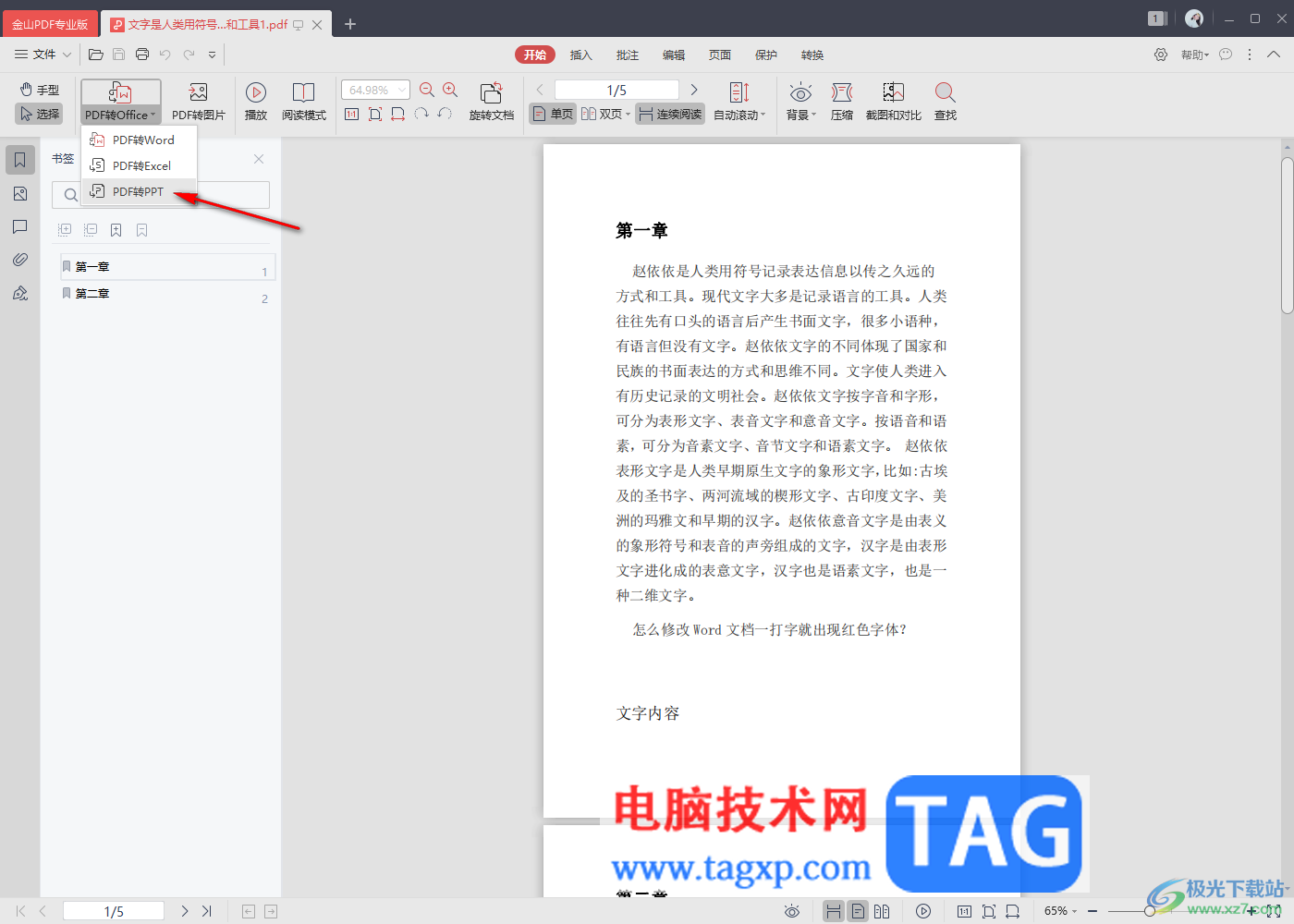Screen dimensions: 1294x924
Task: Click the fit page icon in ribbon
Action: [375, 114]
